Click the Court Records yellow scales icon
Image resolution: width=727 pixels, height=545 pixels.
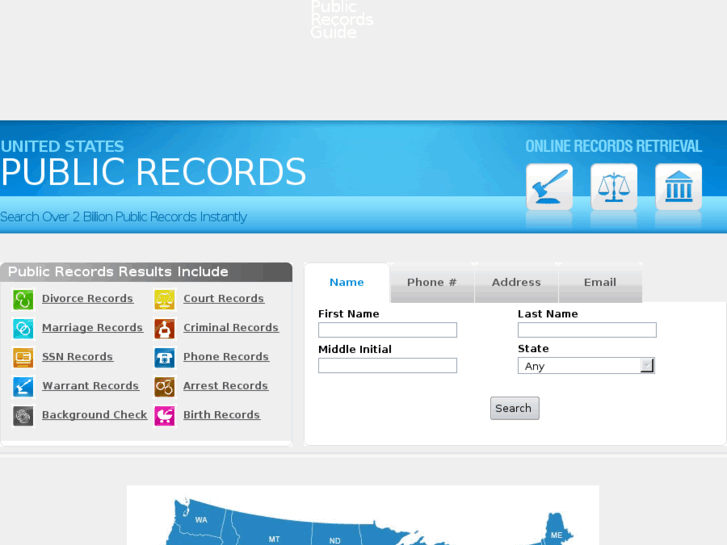tap(165, 299)
